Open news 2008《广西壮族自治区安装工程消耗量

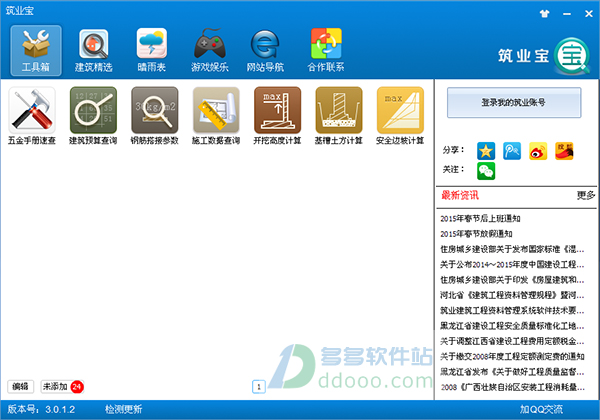coord(512,387)
